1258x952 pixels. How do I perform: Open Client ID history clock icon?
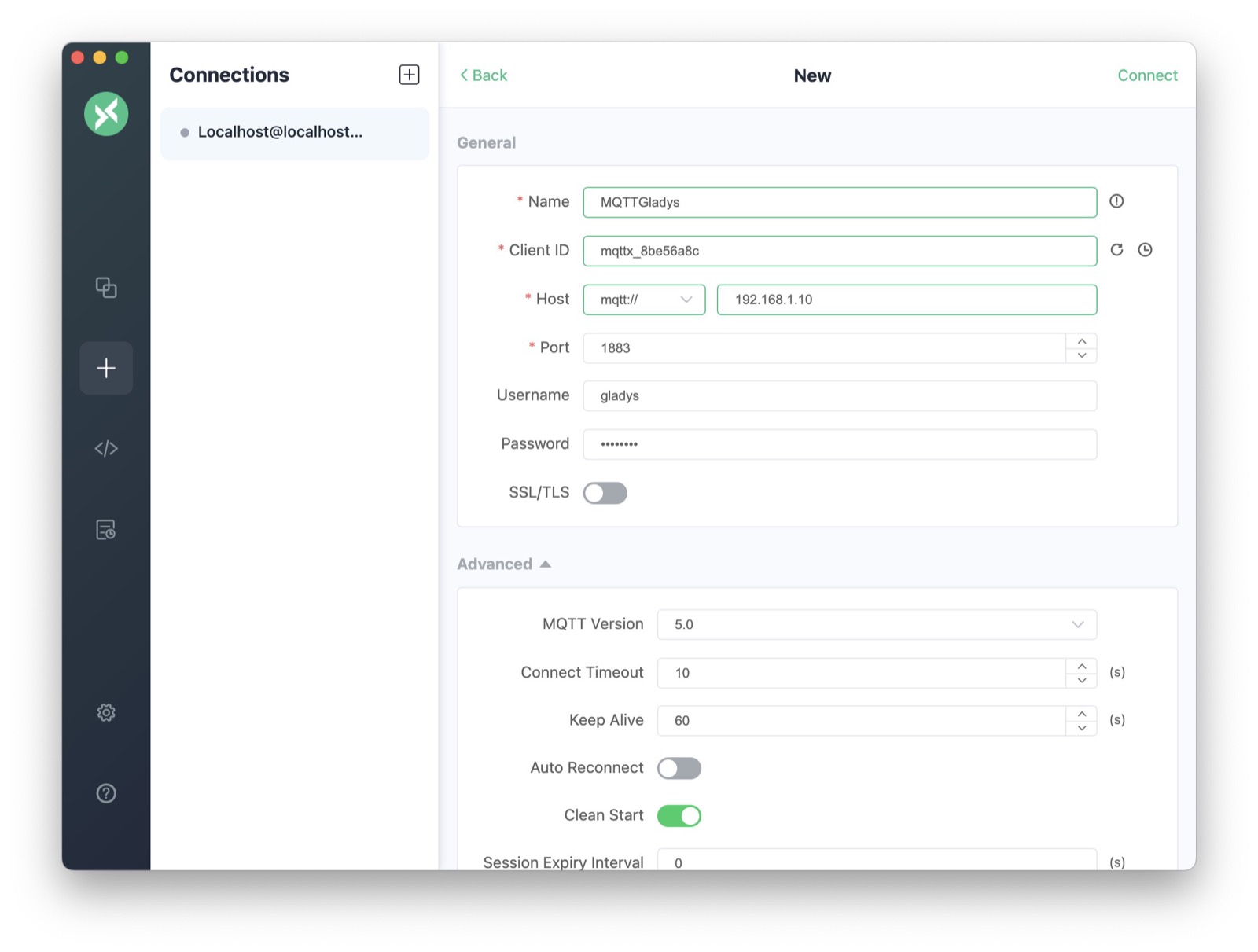1145,250
